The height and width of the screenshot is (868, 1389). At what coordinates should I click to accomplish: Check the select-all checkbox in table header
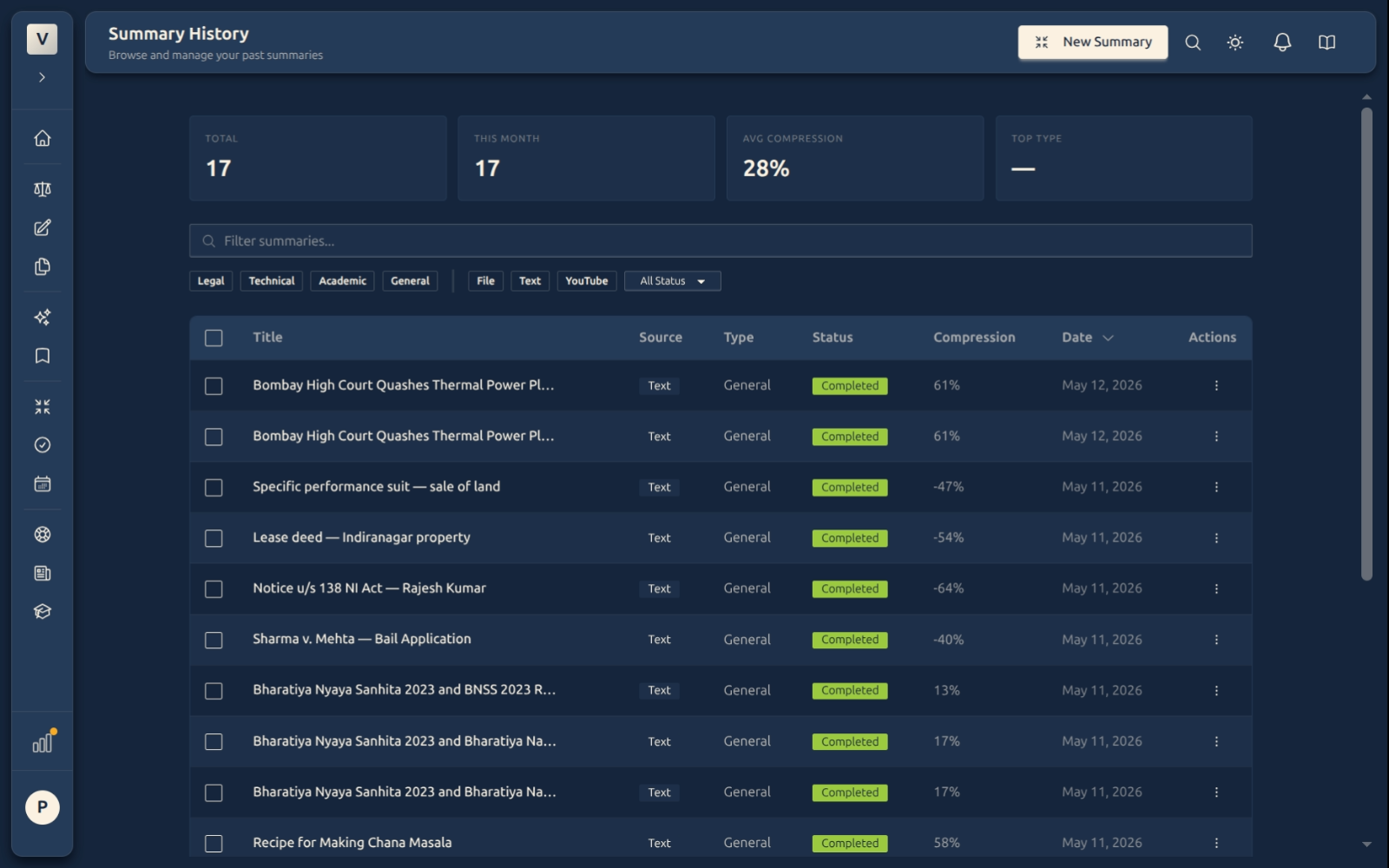(214, 338)
